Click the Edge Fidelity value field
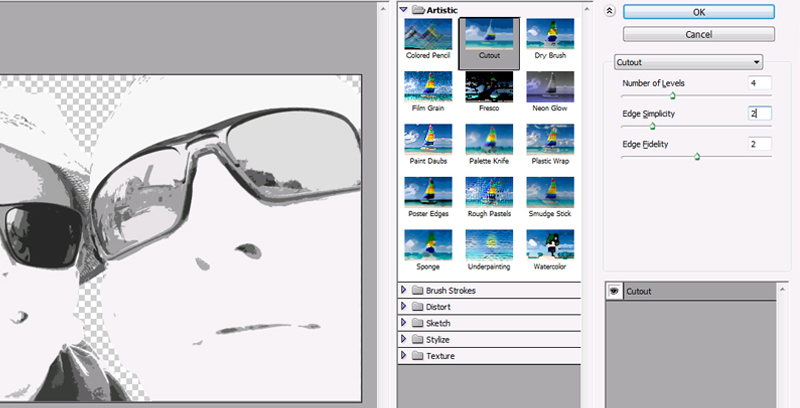 click(760, 144)
